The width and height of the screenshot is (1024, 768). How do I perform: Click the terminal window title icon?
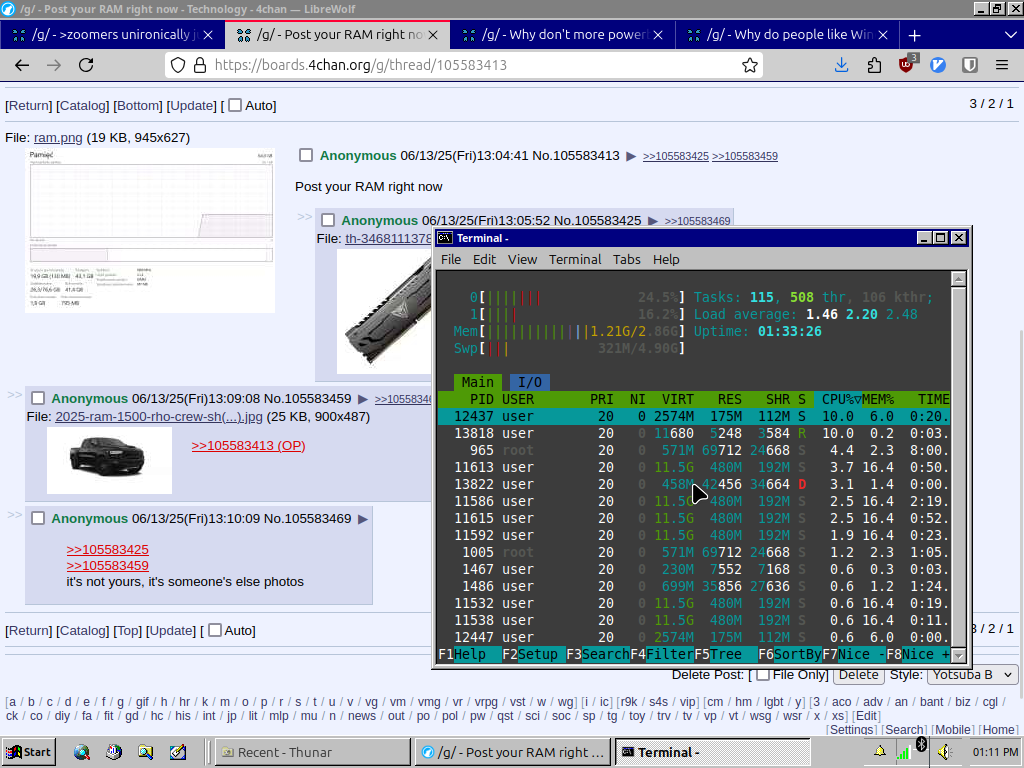[x=445, y=238]
